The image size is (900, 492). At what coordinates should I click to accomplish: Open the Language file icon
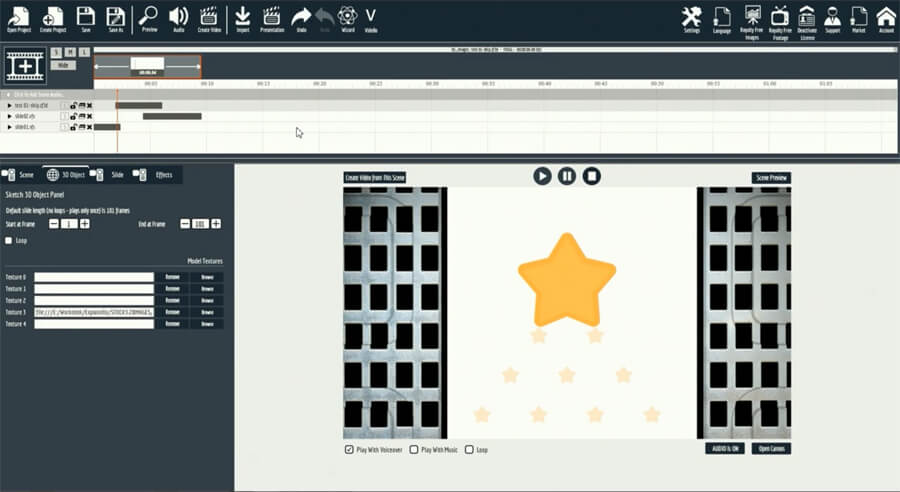tap(721, 20)
